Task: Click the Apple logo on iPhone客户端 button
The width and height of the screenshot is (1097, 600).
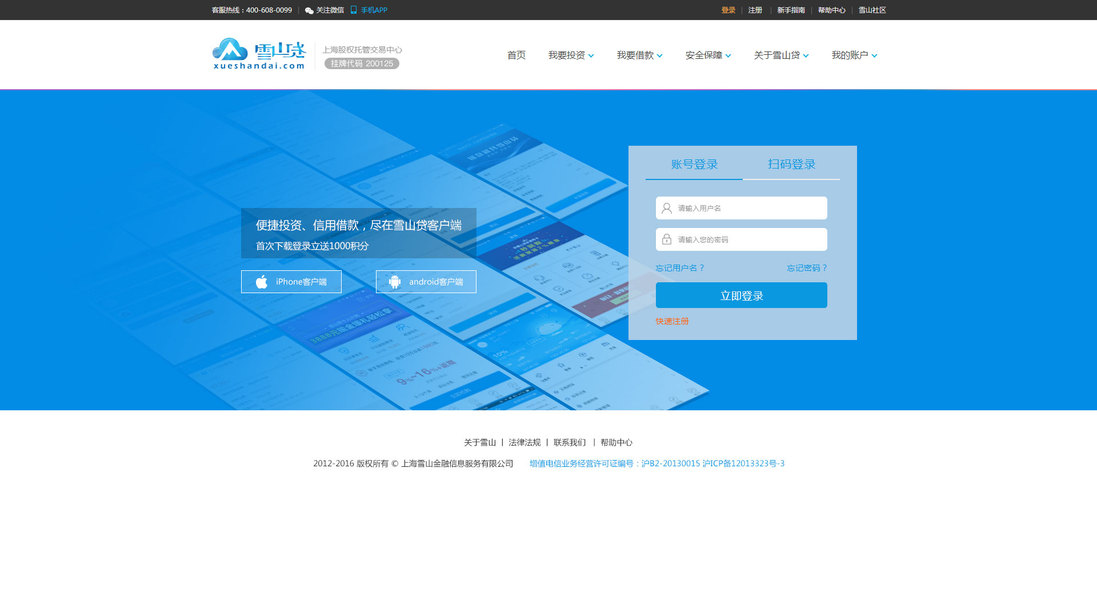Action: [262, 282]
